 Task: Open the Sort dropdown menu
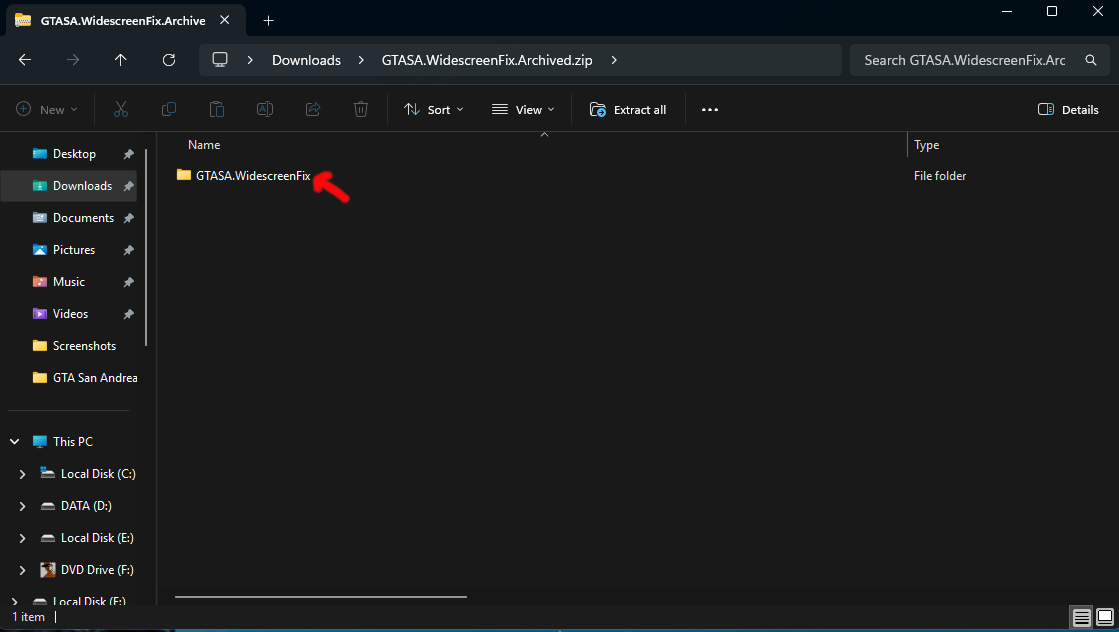point(434,109)
